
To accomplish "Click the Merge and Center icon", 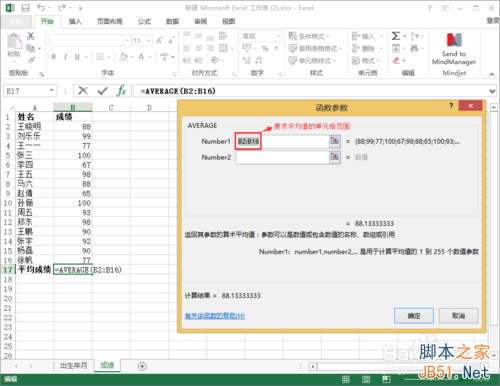I will point(223,48).
